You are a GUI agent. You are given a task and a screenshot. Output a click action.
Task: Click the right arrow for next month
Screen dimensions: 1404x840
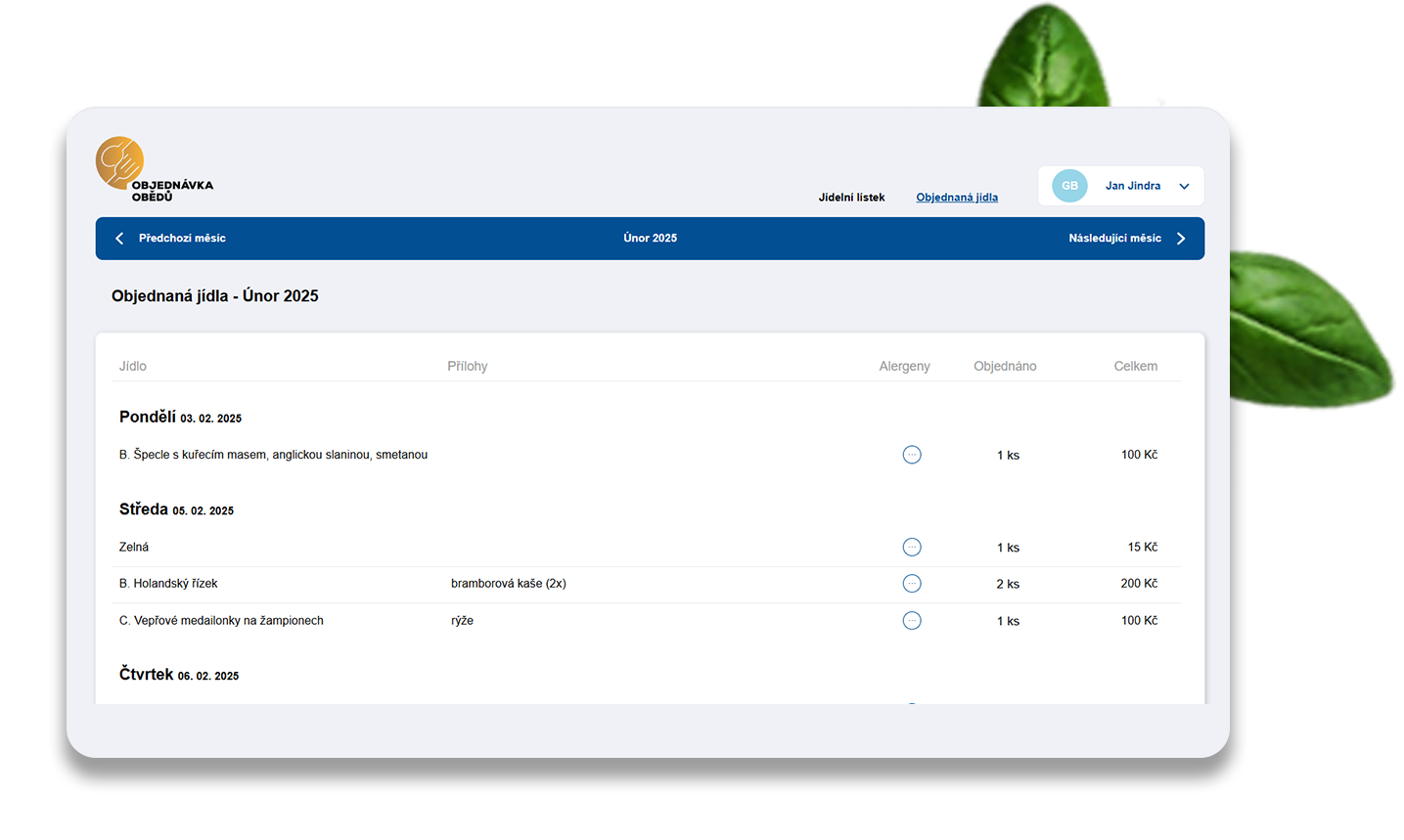(1181, 239)
